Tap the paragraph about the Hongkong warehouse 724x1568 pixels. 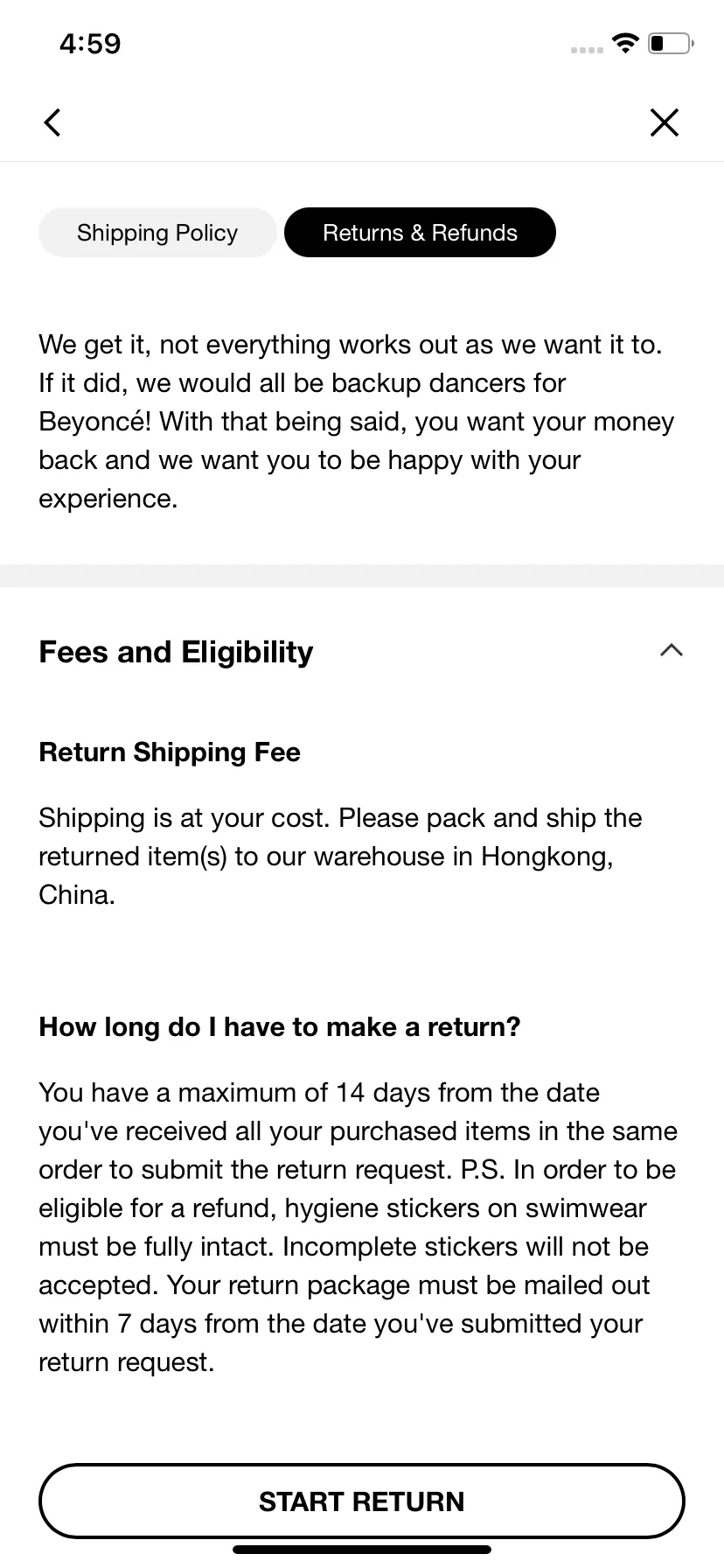(341, 857)
